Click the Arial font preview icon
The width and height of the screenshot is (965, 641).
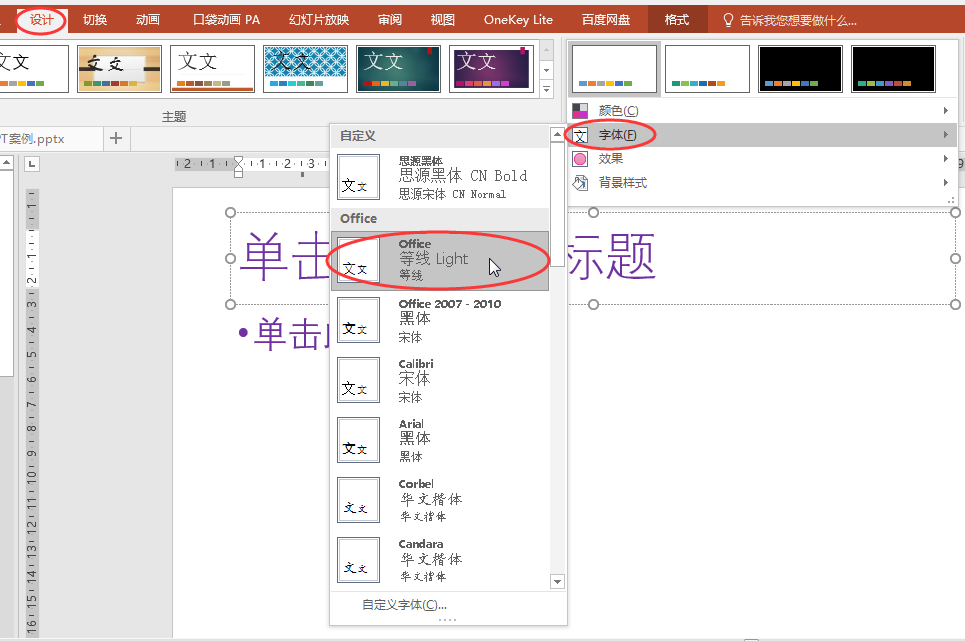[x=358, y=440]
